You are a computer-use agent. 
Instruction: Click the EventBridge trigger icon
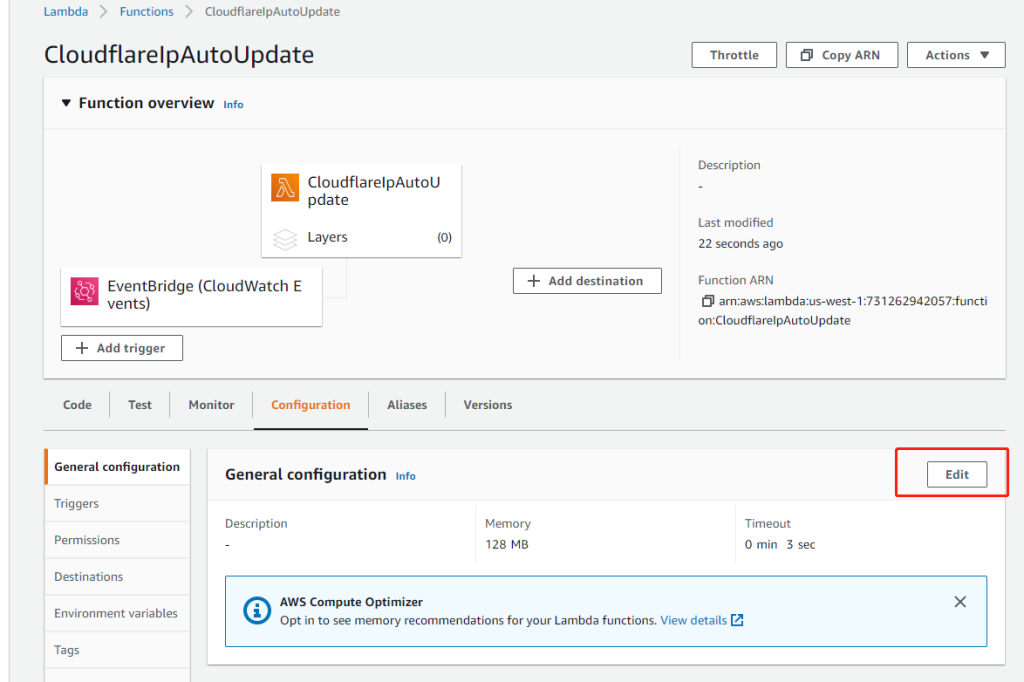tap(85, 291)
